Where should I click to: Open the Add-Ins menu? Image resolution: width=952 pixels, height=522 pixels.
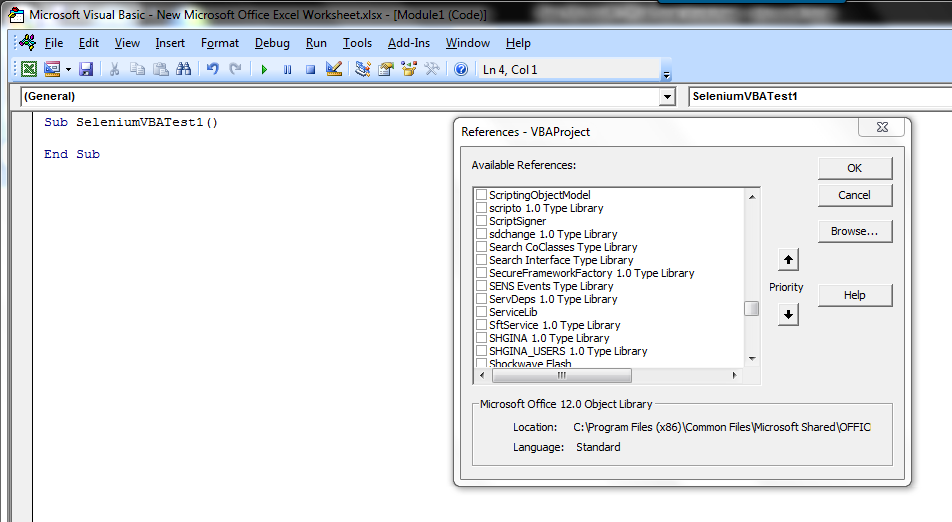coord(409,43)
